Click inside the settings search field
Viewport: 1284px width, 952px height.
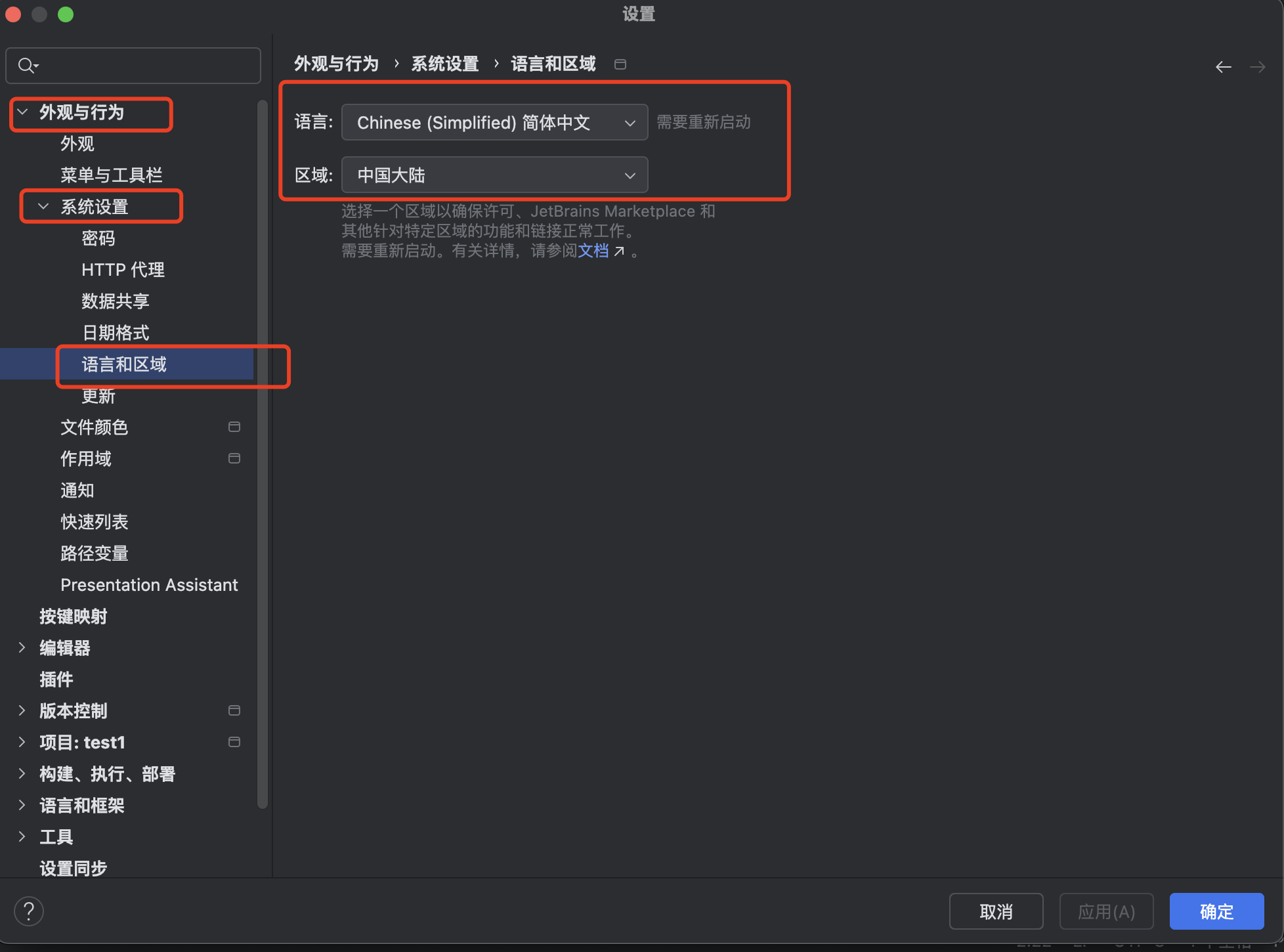pos(144,66)
